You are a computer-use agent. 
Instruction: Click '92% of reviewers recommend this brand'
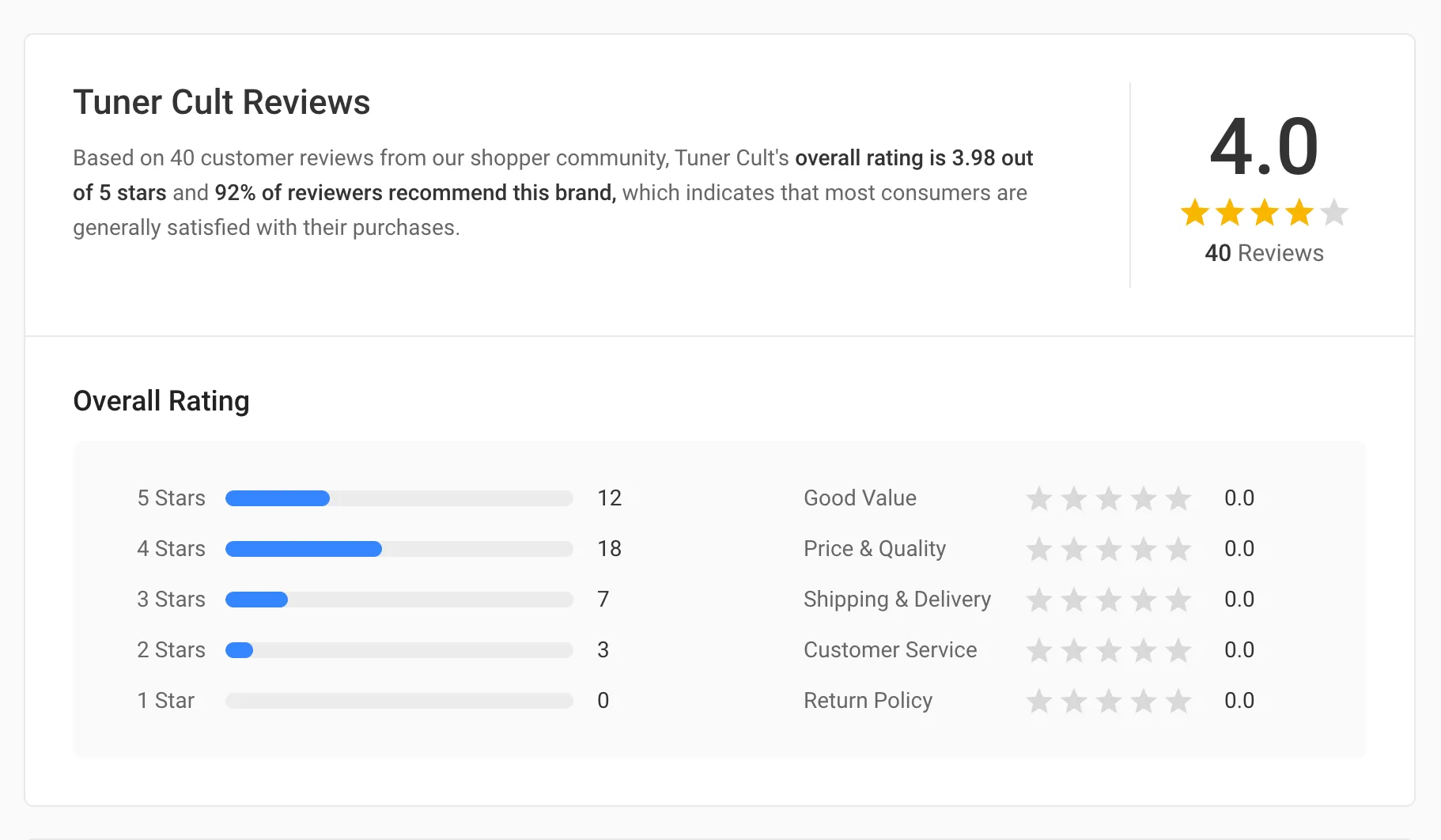(x=415, y=193)
